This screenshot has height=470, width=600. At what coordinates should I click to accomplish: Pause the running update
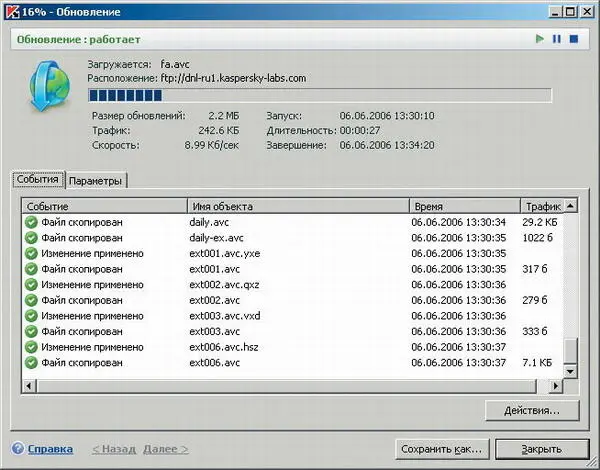coord(557,39)
